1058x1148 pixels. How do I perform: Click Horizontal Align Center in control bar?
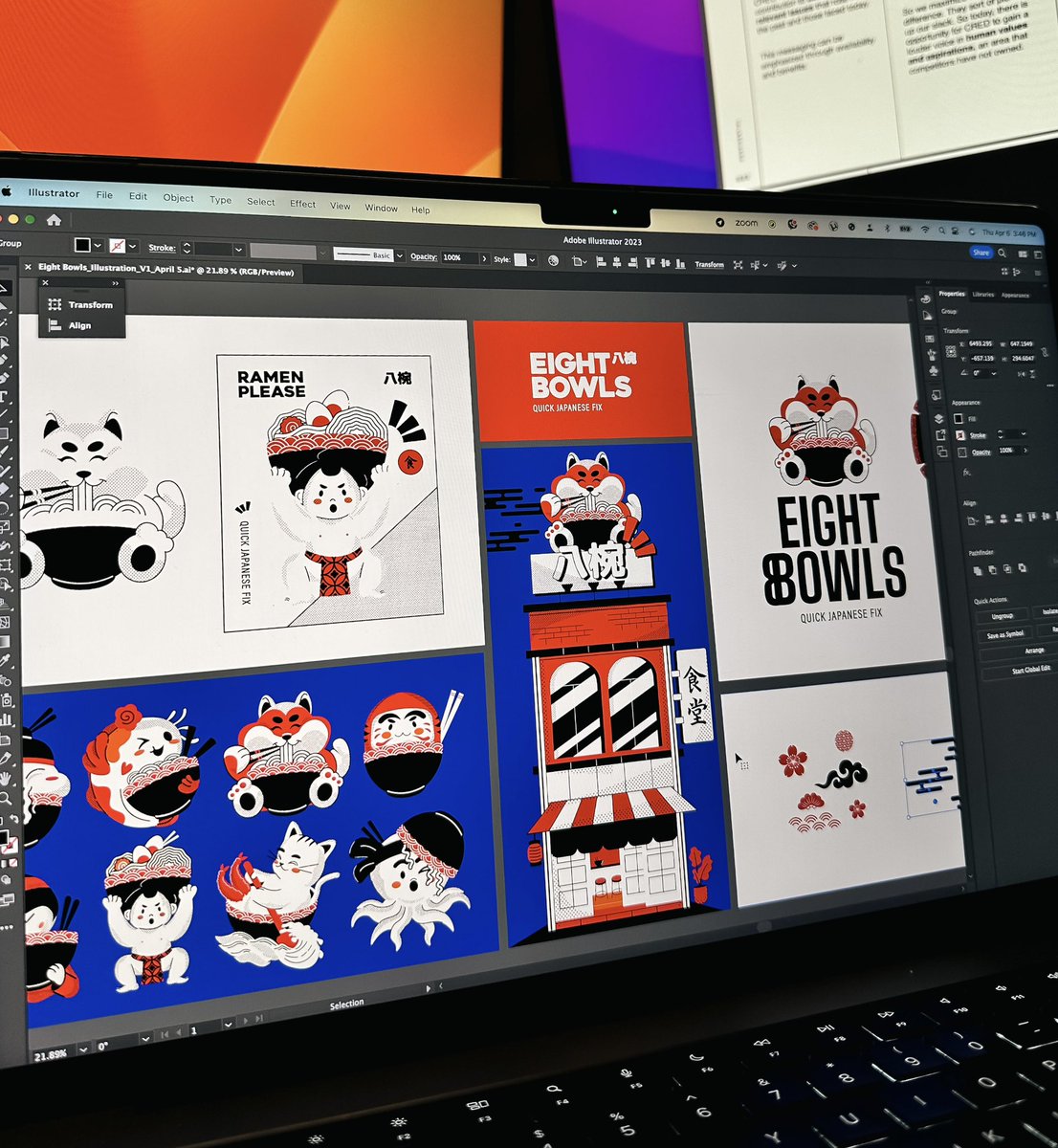(x=617, y=262)
